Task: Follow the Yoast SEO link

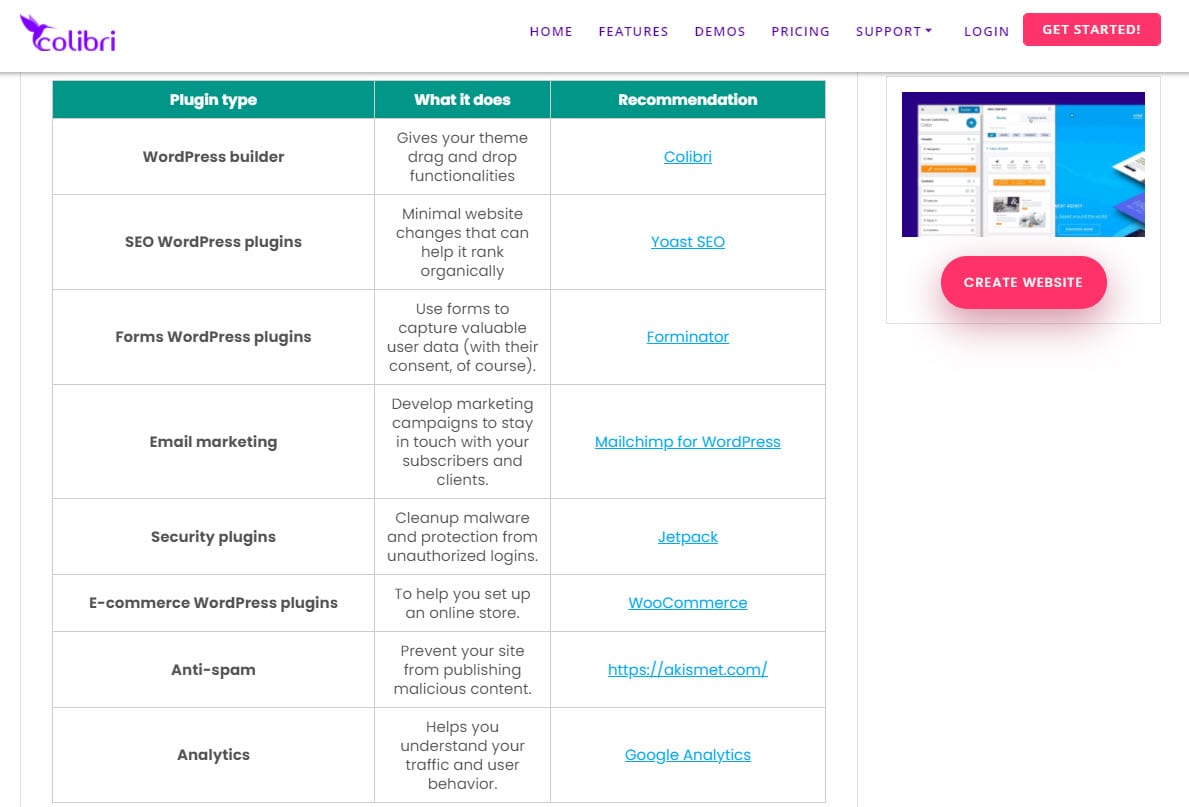Action: pos(687,241)
